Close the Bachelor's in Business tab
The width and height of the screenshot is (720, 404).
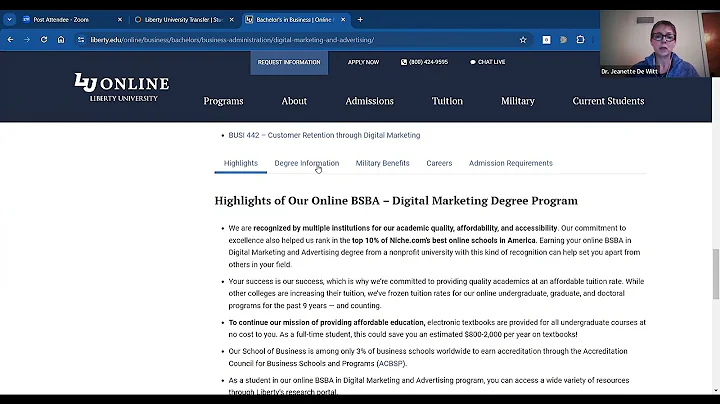(343, 20)
